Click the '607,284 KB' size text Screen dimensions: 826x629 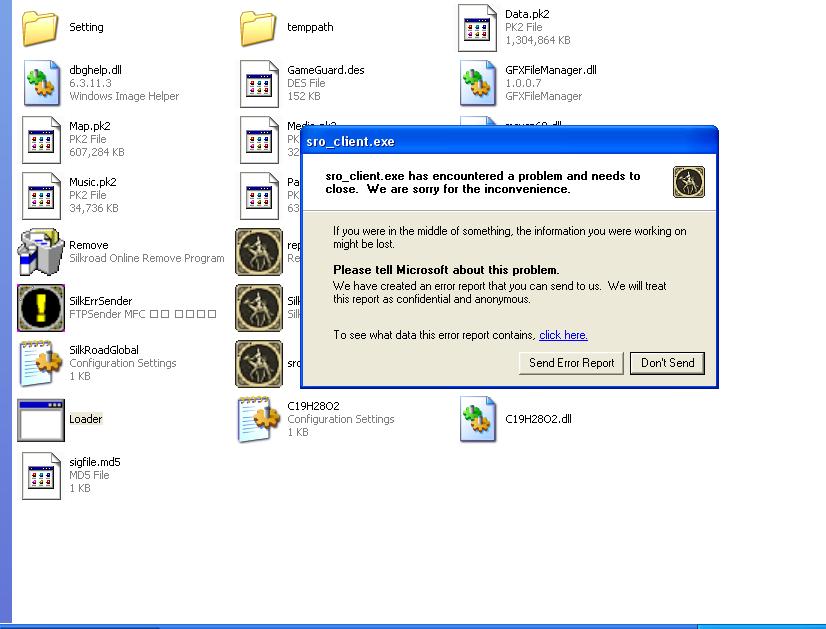[96, 152]
